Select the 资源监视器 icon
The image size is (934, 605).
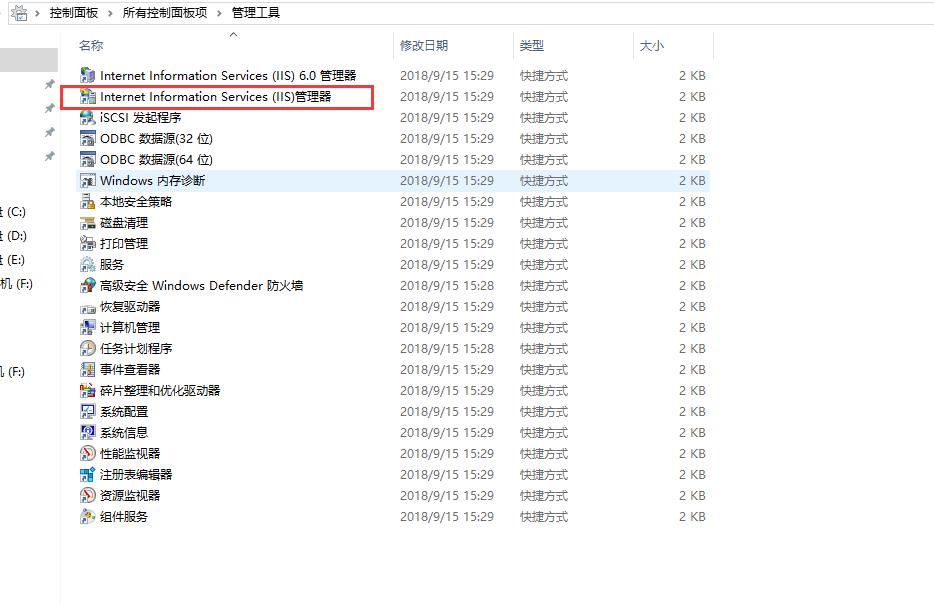(x=88, y=495)
